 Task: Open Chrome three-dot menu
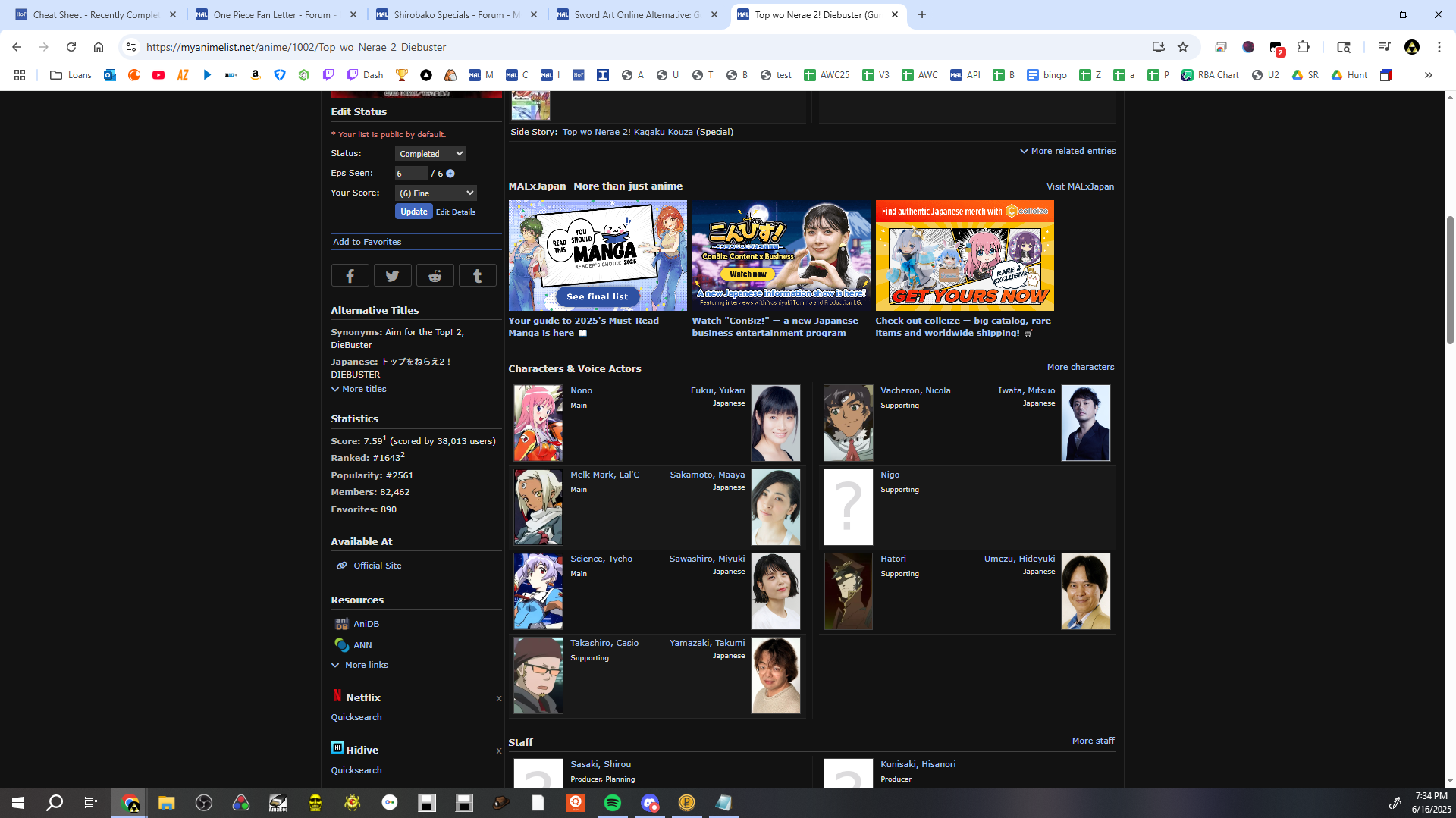pos(1439,47)
